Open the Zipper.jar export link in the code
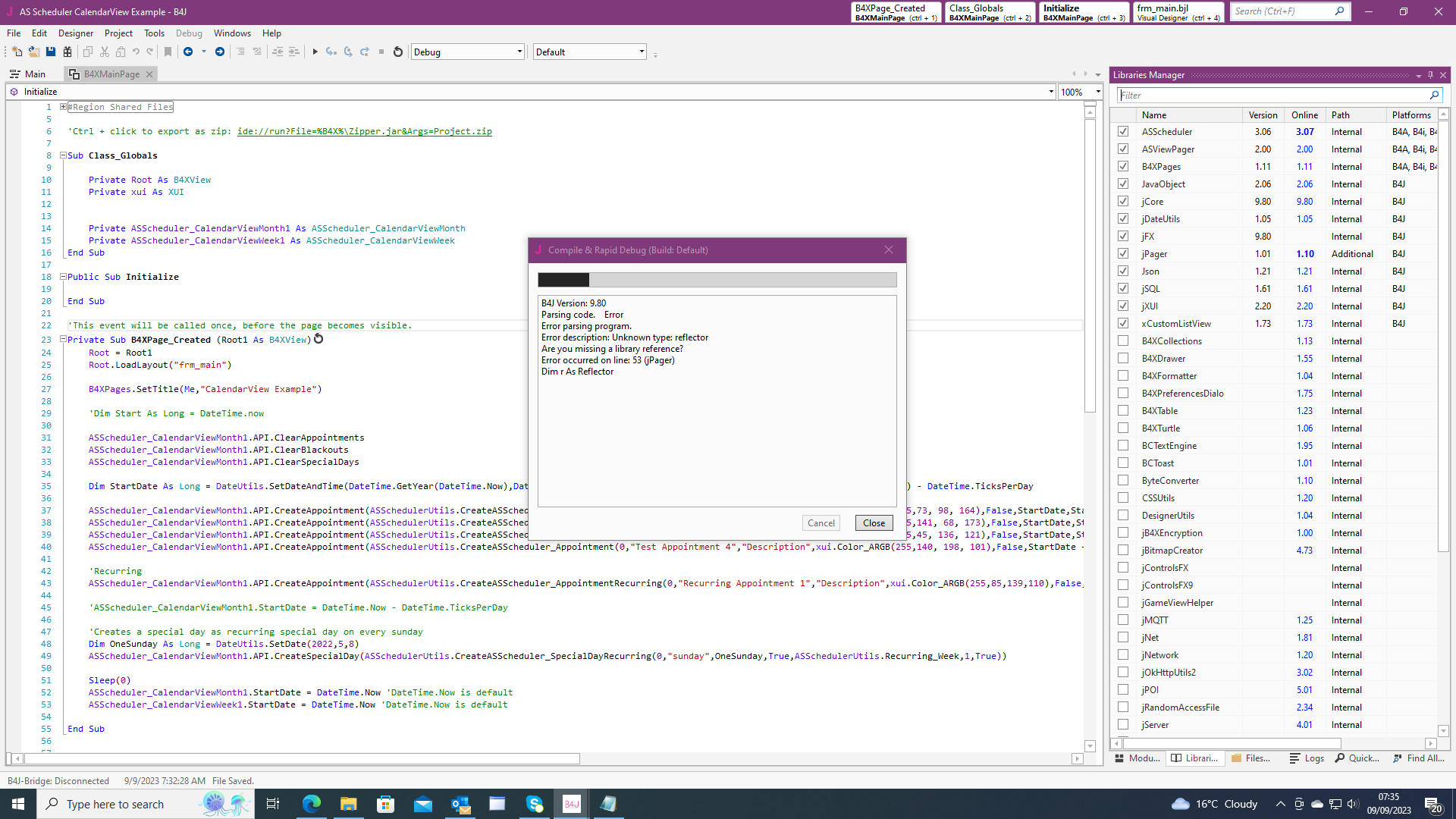The width and height of the screenshot is (1456, 819). (x=364, y=131)
